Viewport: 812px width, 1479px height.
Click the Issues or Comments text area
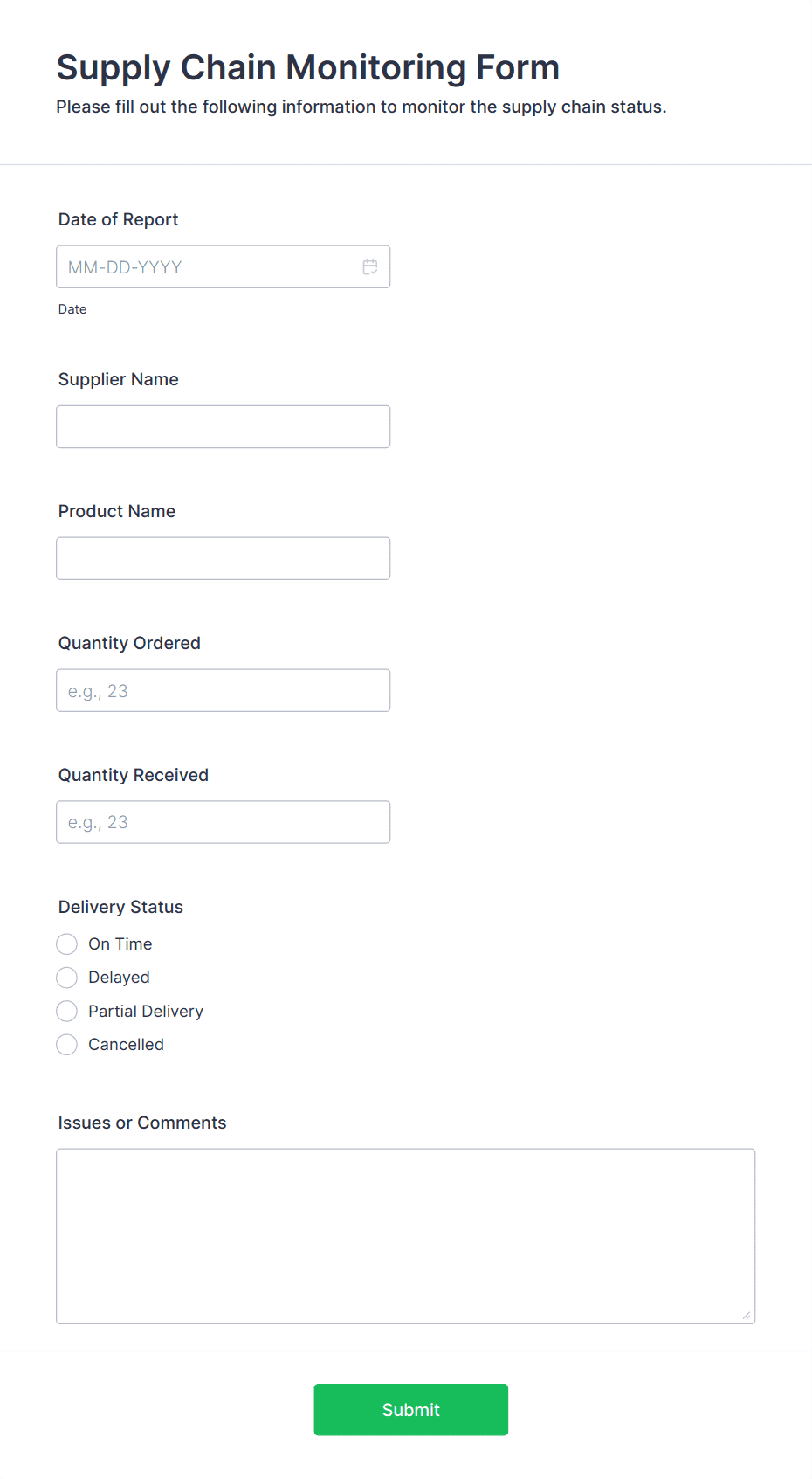(406, 1237)
